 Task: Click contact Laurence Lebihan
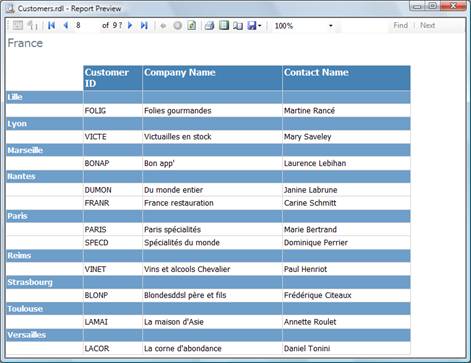pos(315,163)
